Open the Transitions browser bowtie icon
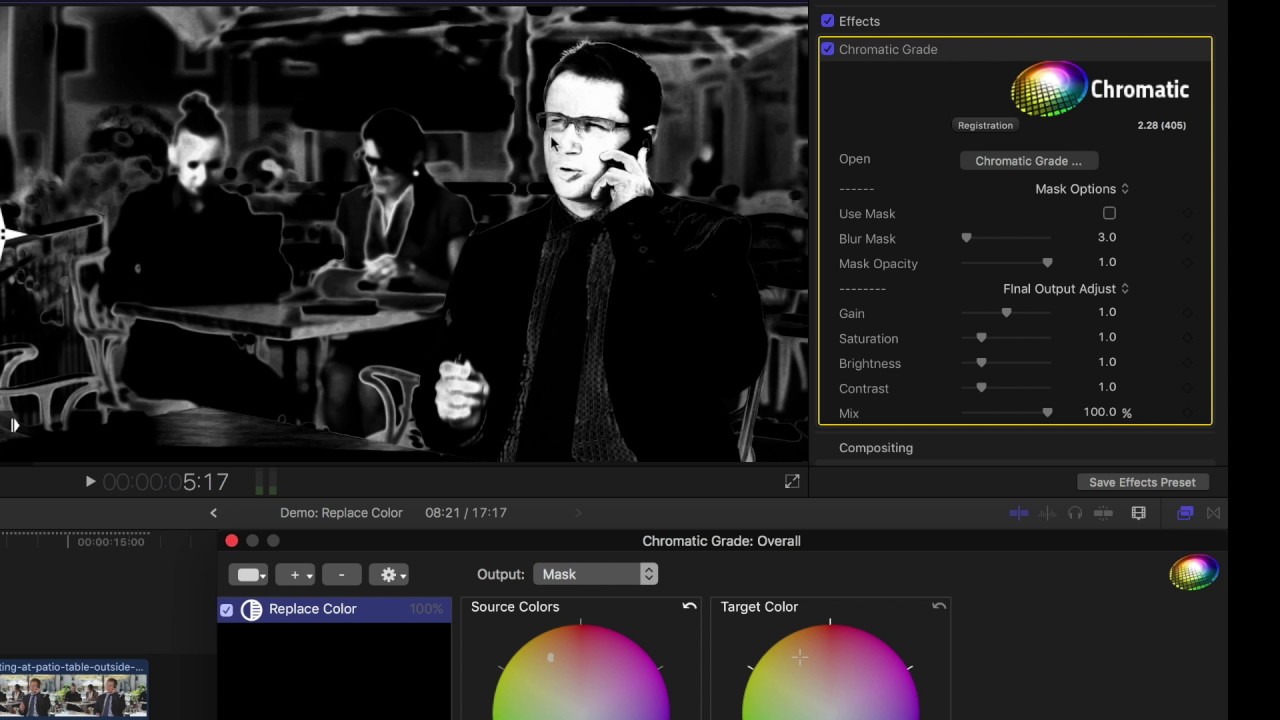This screenshot has width=1280, height=720. [x=1213, y=513]
